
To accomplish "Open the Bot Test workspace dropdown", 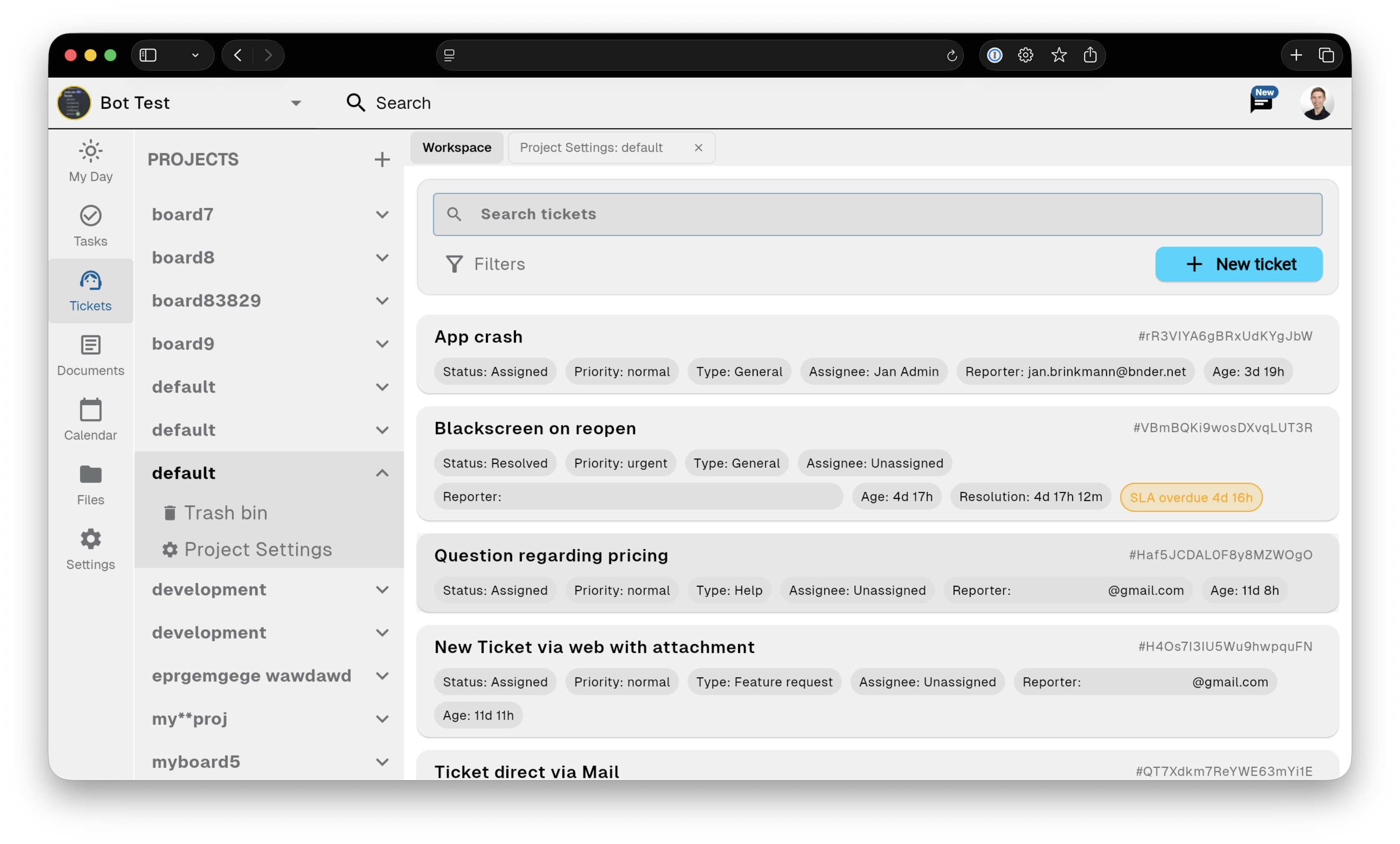I will pyautogui.click(x=296, y=103).
